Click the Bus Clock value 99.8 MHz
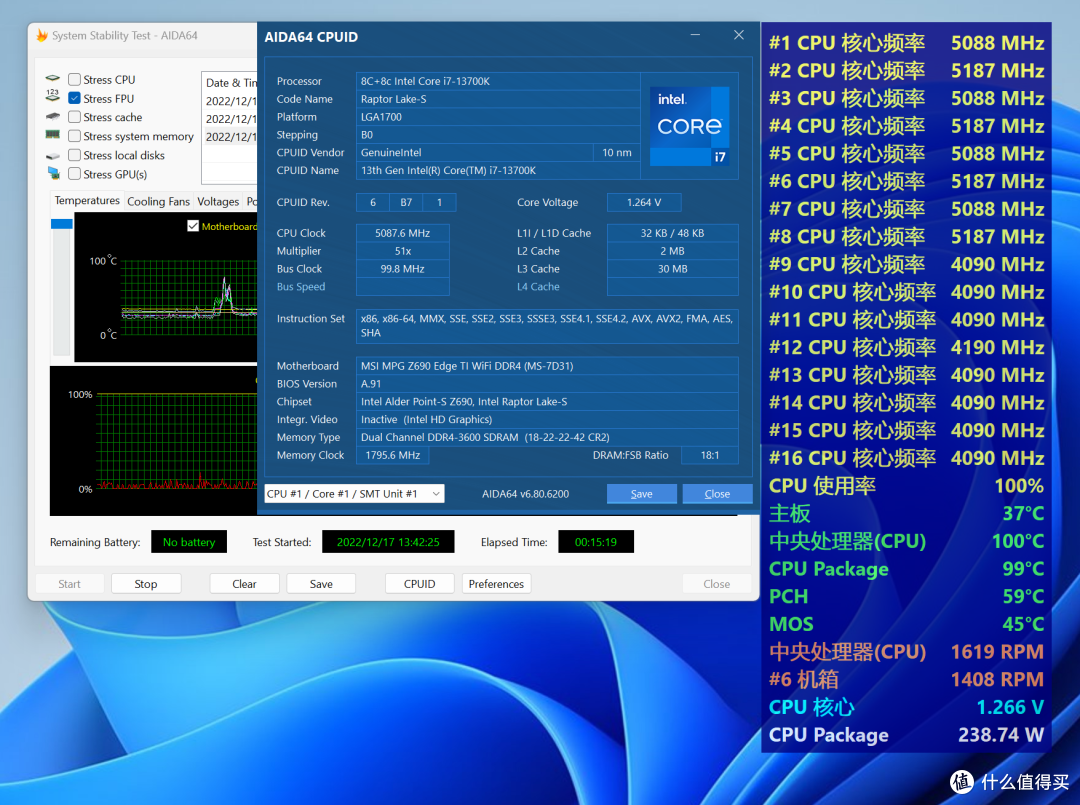This screenshot has height=805, width=1080. pos(402,269)
